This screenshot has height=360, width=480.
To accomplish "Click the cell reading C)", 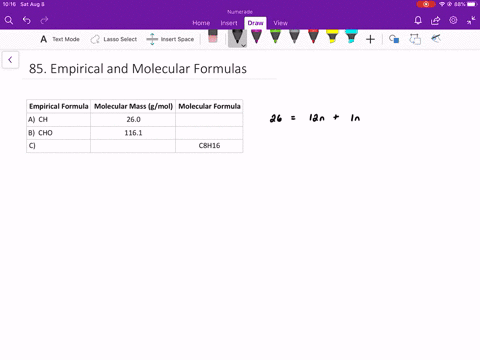I will click(x=59, y=146).
